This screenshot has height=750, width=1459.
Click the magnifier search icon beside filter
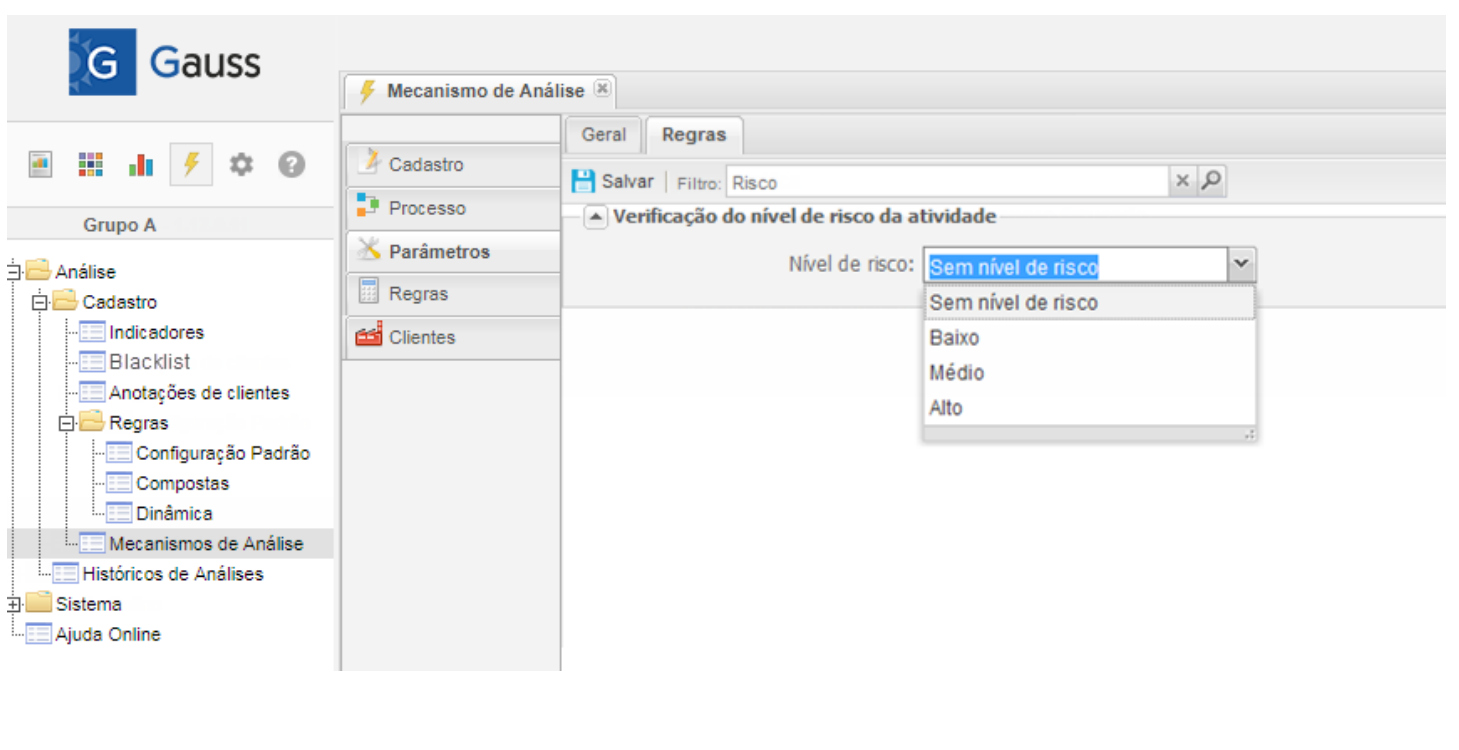coord(1211,181)
